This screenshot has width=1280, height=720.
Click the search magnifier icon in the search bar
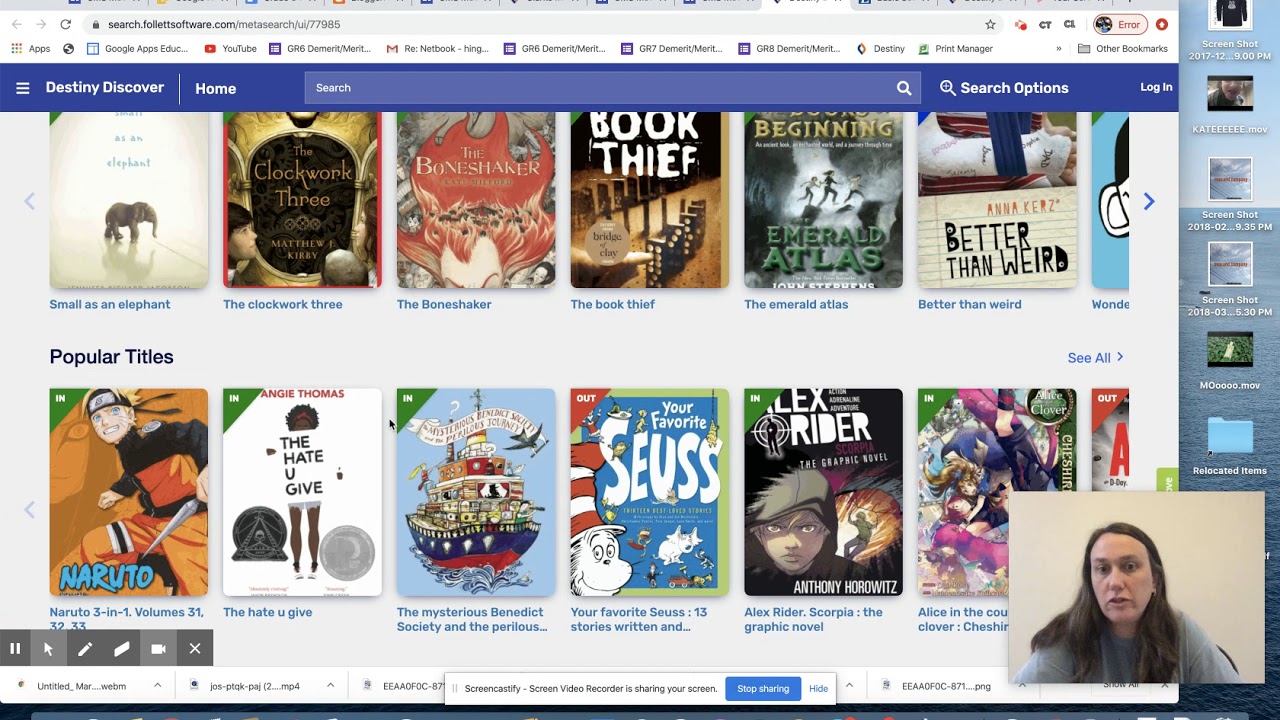tap(904, 88)
